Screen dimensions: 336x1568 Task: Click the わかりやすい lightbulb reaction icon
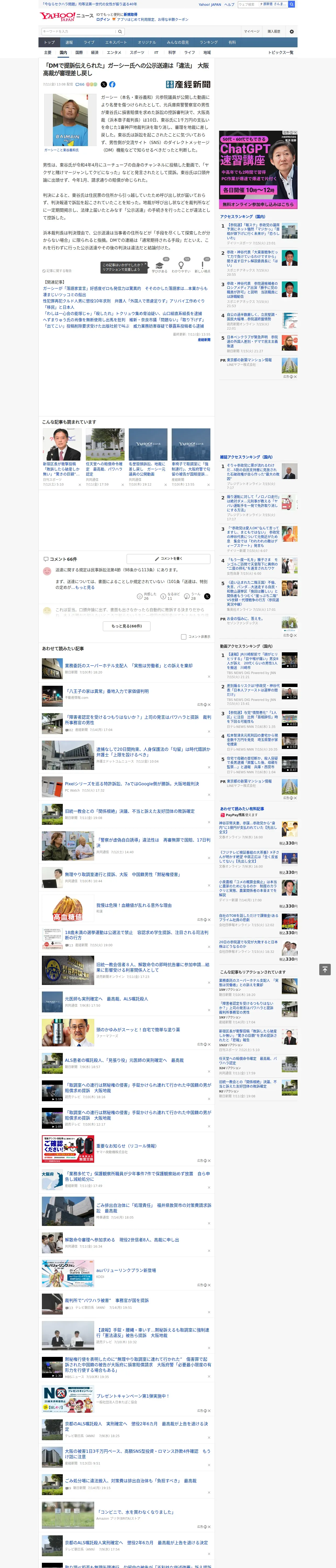[181, 266]
